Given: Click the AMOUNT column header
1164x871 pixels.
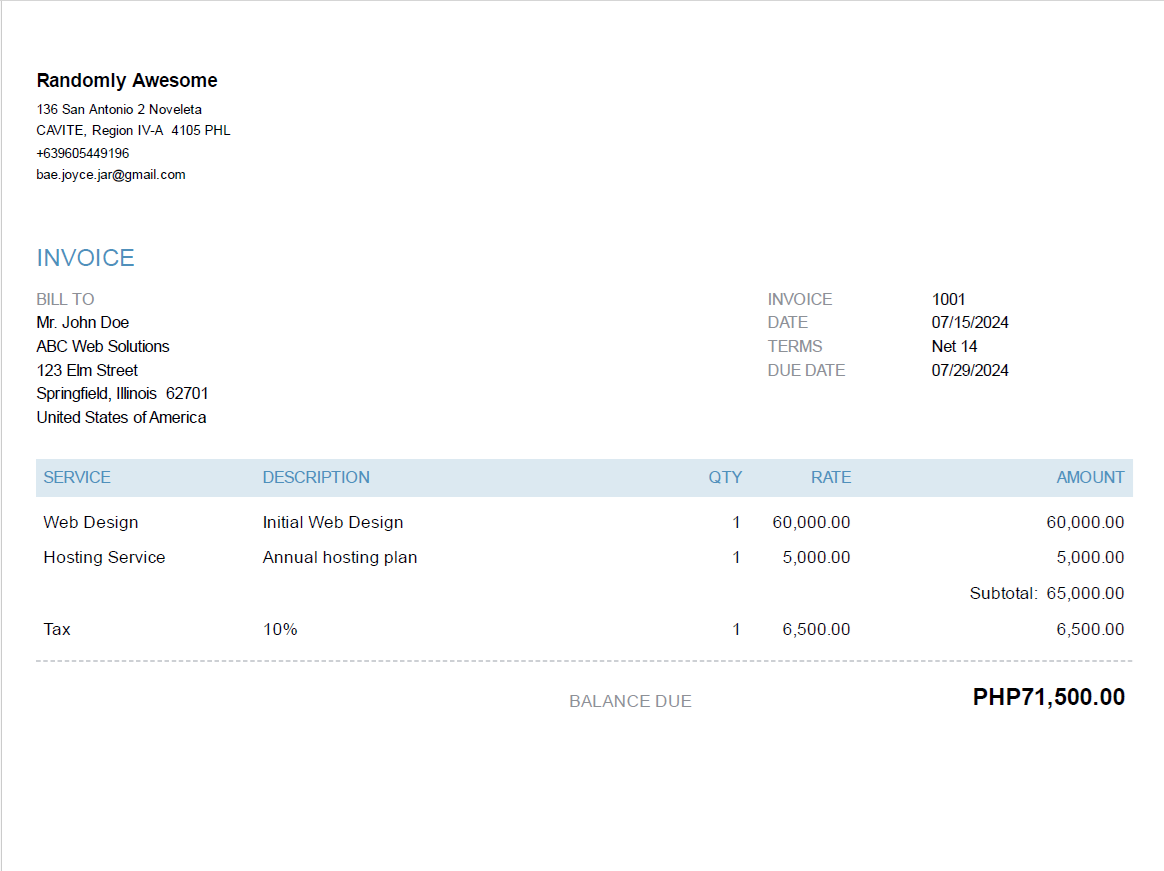Looking at the screenshot, I should [1090, 477].
